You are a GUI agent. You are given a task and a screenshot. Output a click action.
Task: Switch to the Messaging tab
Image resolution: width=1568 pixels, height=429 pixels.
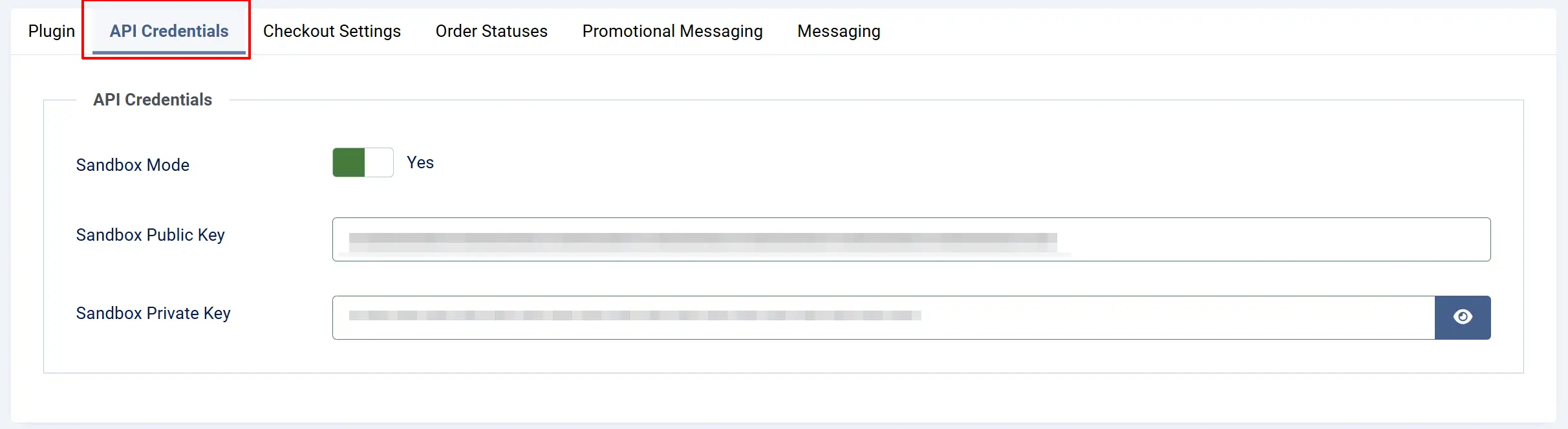(x=839, y=31)
